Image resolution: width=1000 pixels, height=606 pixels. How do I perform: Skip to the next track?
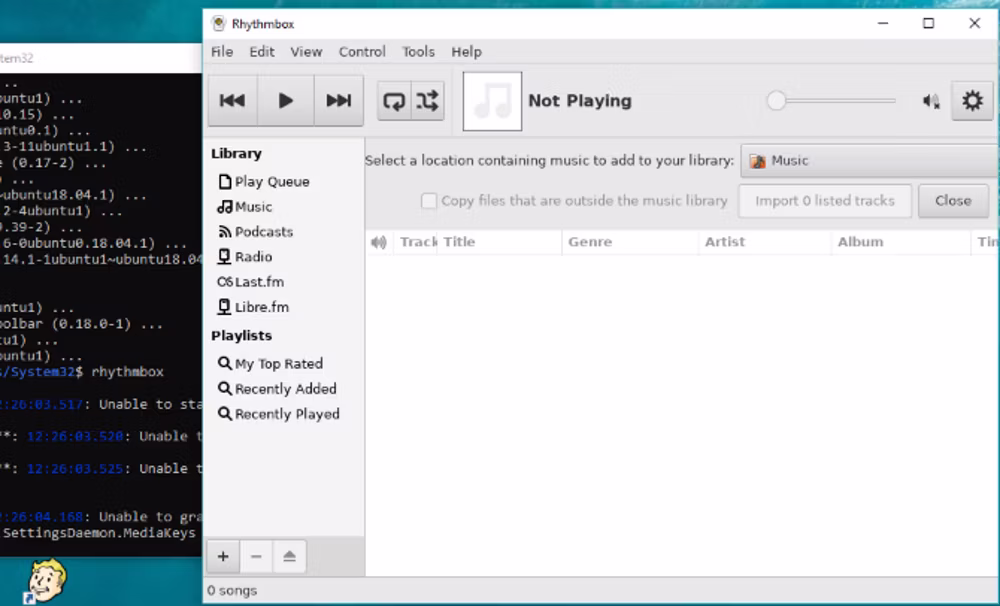pyautogui.click(x=339, y=100)
